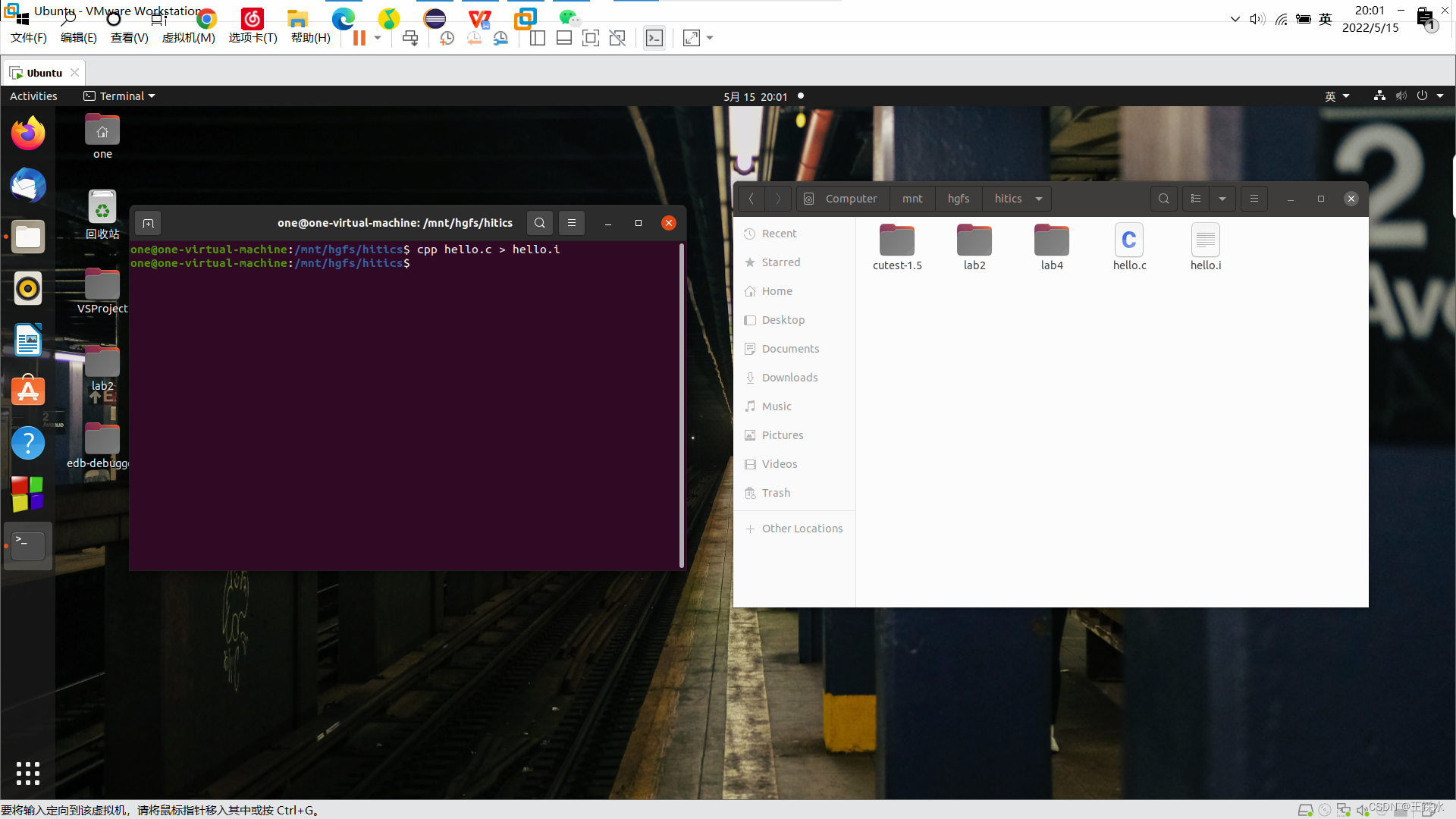Click the terminal search icon
Image resolution: width=1456 pixels, height=819 pixels.
tap(539, 223)
